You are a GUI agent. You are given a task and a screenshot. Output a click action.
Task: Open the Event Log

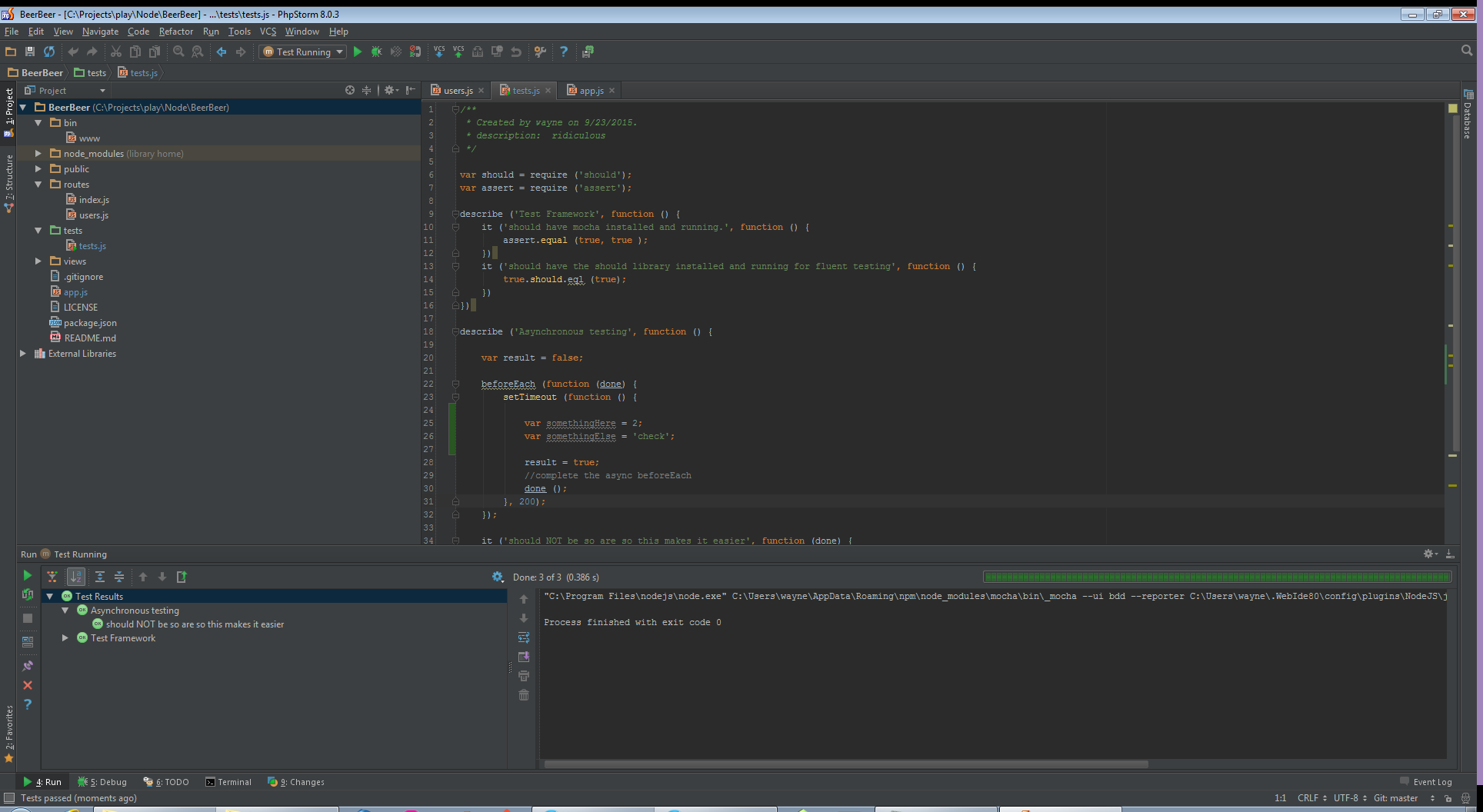point(1431,781)
